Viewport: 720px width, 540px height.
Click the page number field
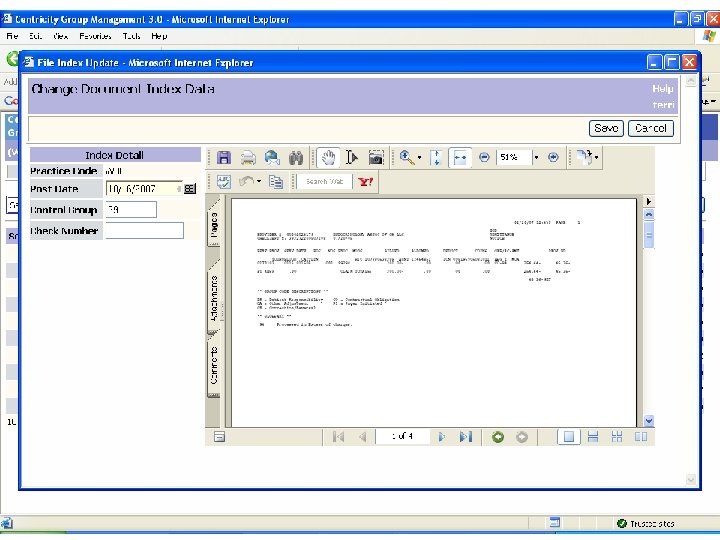click(402, 436)
